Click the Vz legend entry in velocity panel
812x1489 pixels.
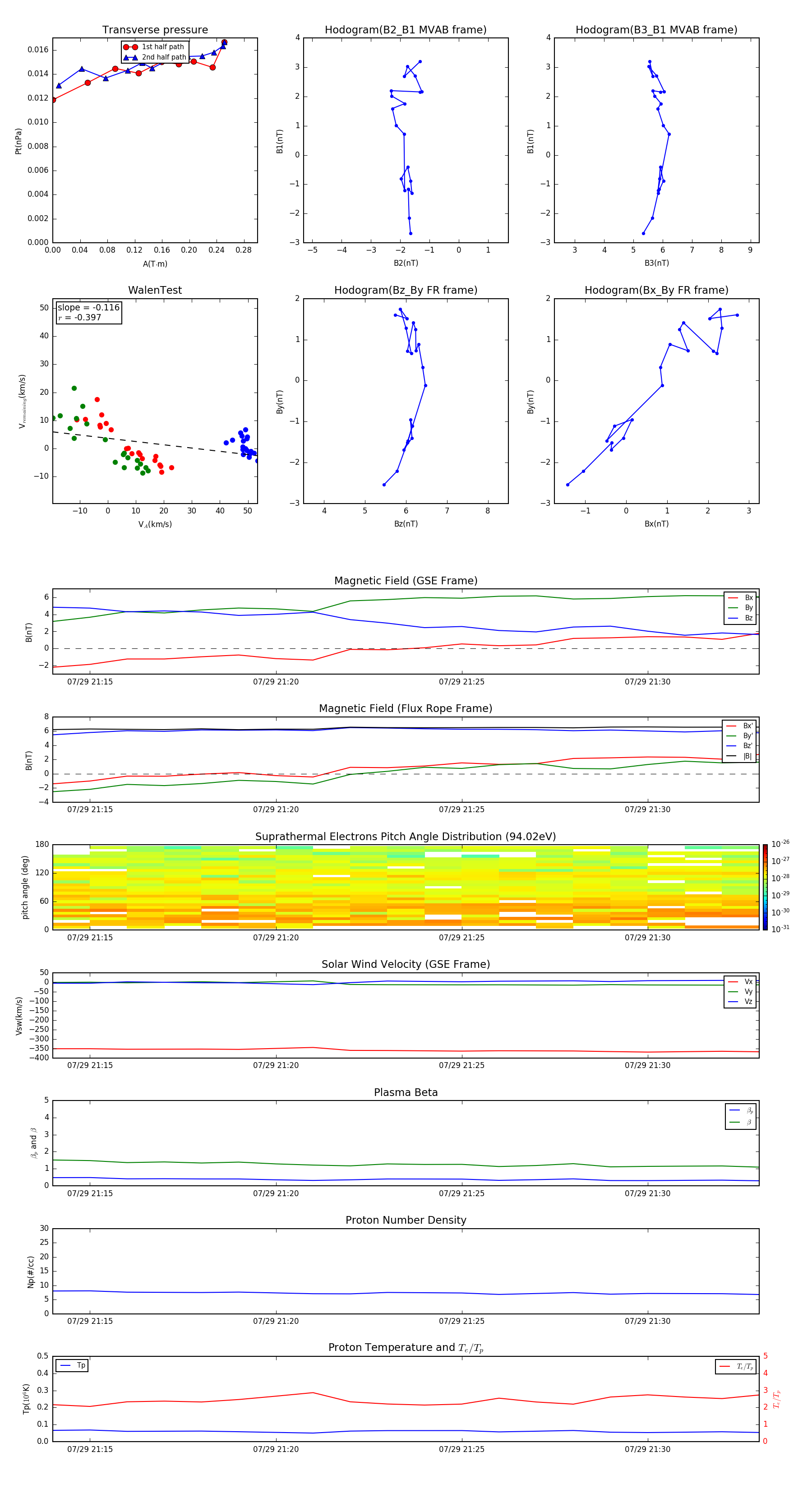pos(741,1002)
